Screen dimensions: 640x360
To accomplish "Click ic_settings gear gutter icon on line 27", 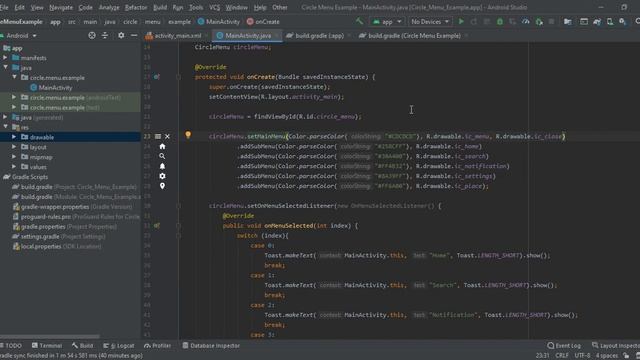I will 162,176.
